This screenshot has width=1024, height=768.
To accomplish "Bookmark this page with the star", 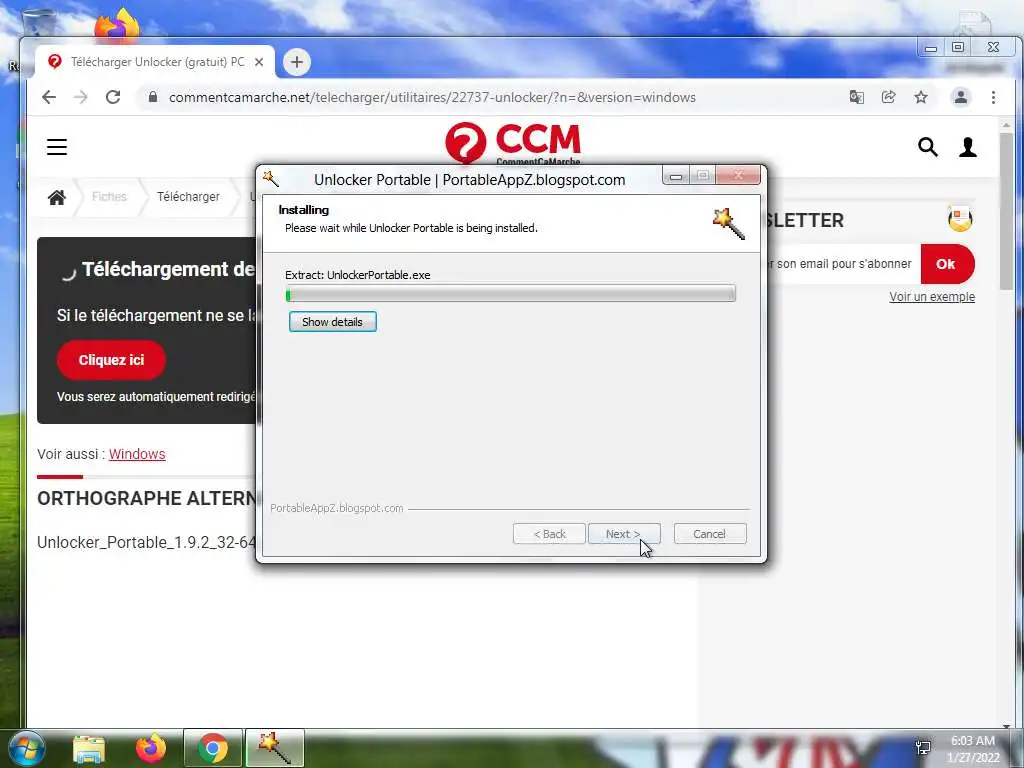I will [921, 97].
